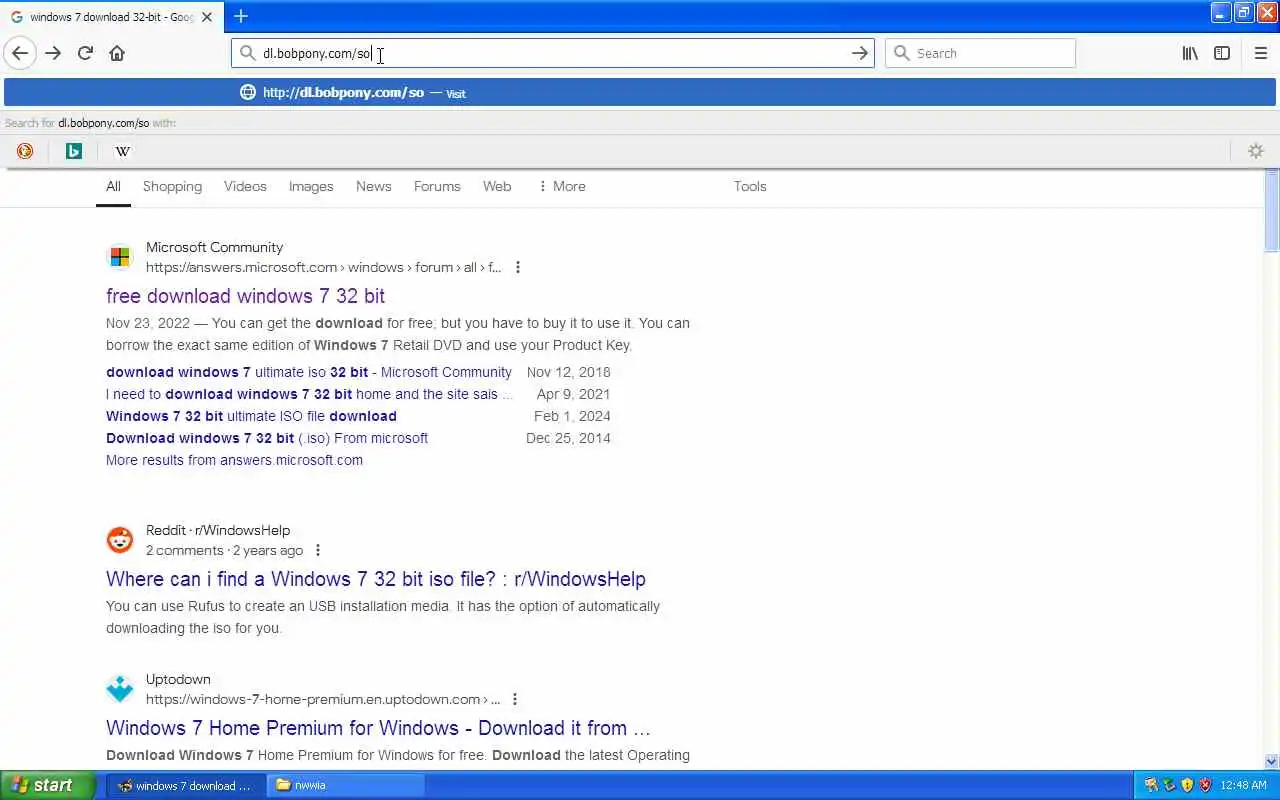Switch to the Shopping tab

point(172,186)
